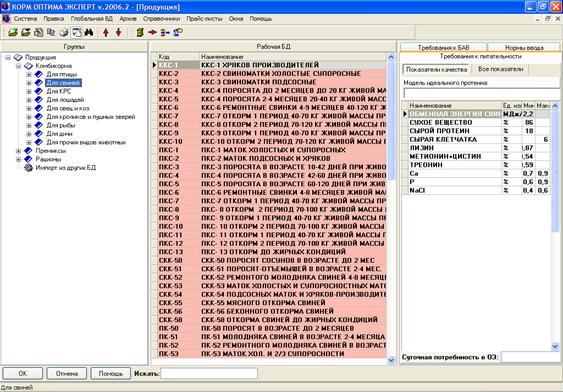The height and width of the screenshot is (392, 563).
Task: Switch to Все показатели tab
Action: click(x=501, y=69)
